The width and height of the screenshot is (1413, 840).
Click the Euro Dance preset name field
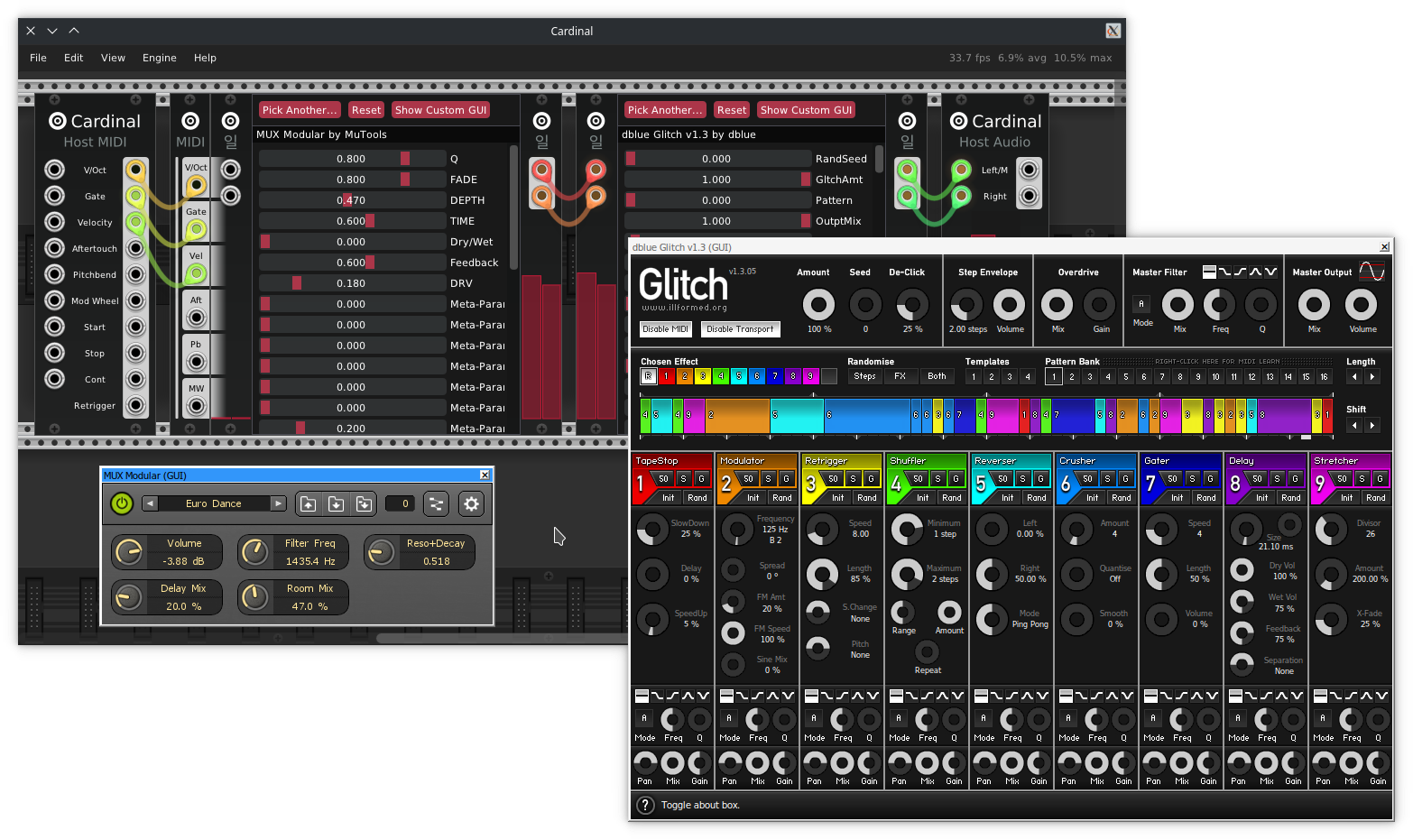tap(214, 503)
